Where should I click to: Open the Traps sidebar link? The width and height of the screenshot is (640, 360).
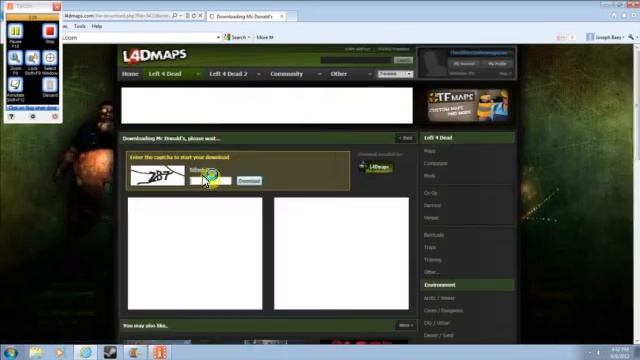click(x=430, y=247)
